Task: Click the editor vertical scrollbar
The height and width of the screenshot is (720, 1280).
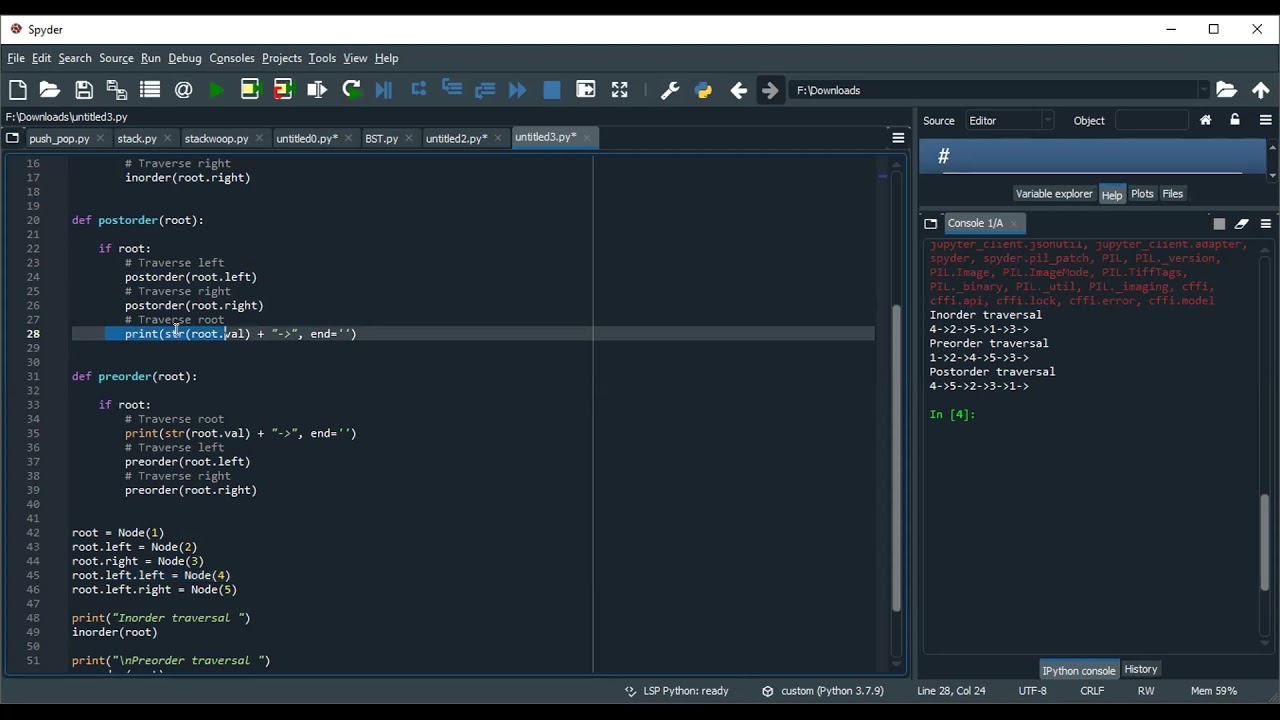Action: 896,460
